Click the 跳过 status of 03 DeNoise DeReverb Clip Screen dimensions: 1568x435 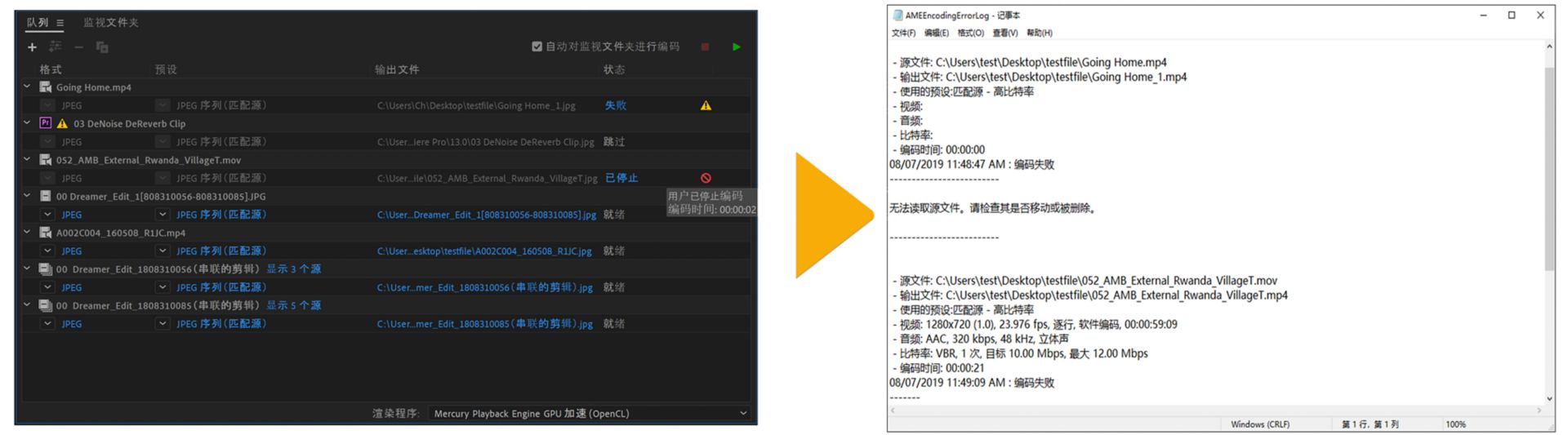point(614,142)
